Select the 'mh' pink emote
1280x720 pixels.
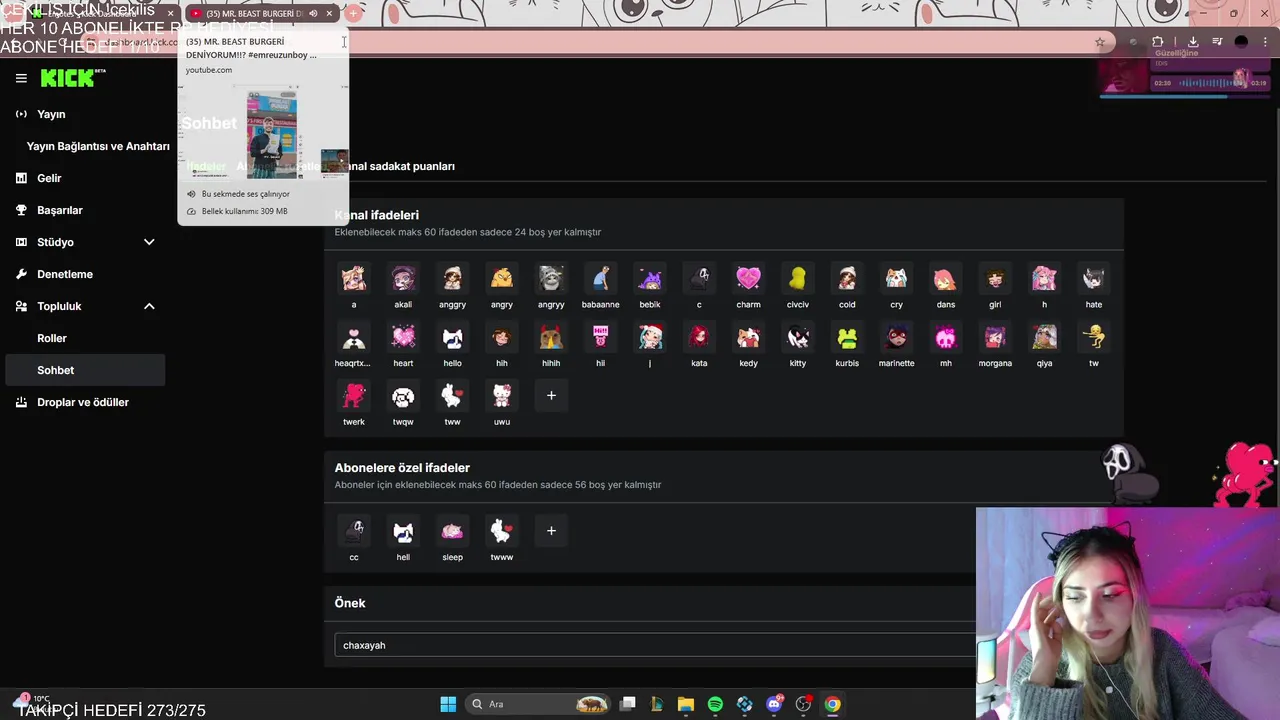coord(945,337)
